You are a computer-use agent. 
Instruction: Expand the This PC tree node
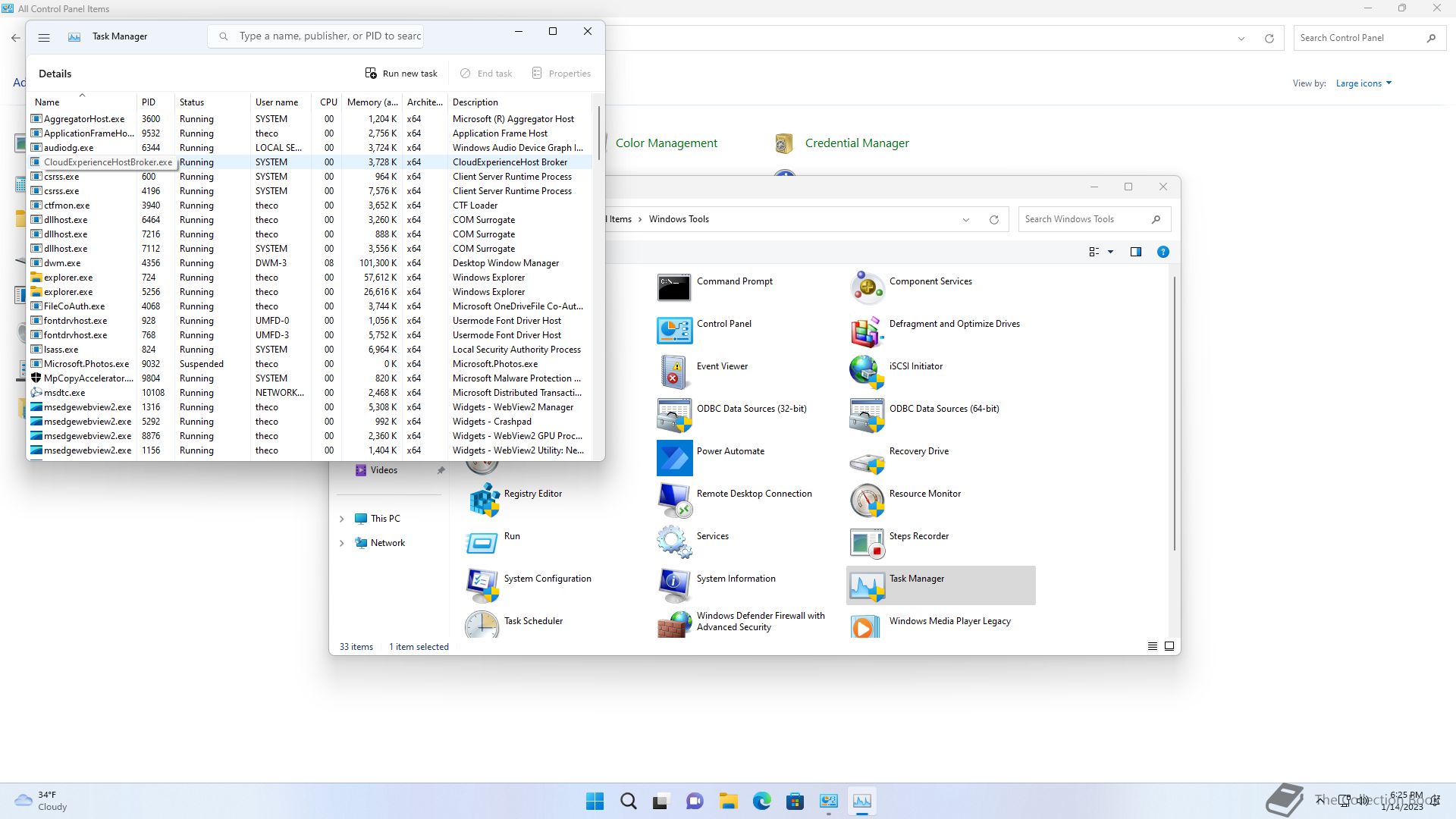[x=341, y=519]
